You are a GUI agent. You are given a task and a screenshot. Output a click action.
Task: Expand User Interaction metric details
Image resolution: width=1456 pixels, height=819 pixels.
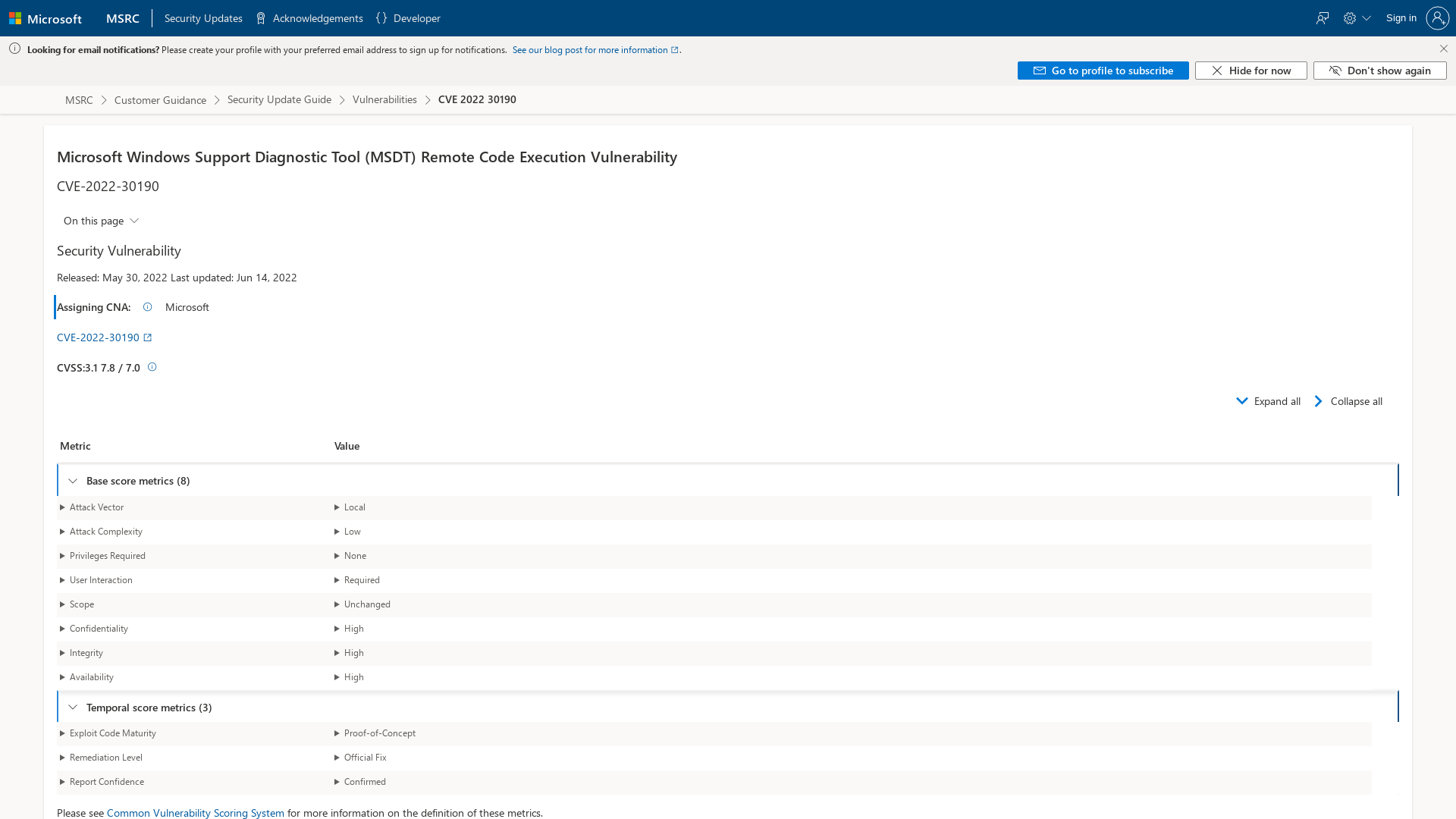click(96, 580)
